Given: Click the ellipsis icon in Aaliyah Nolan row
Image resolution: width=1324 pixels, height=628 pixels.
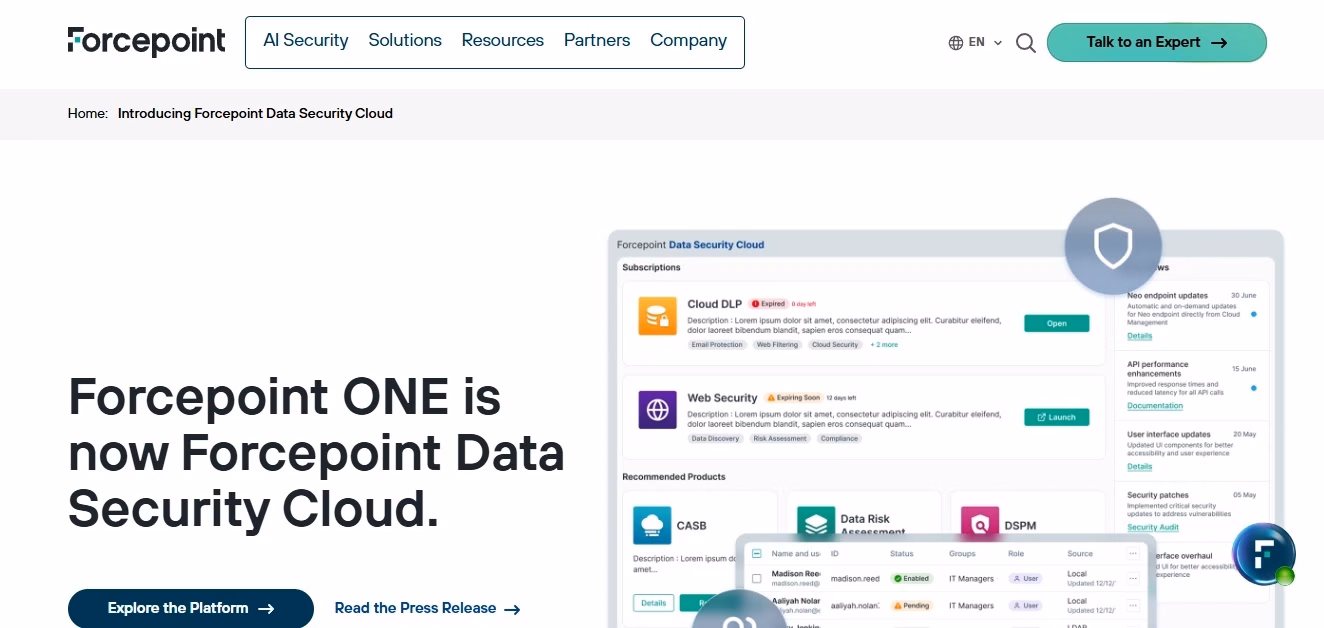Looking at the screenshot, I should 1133,605.
